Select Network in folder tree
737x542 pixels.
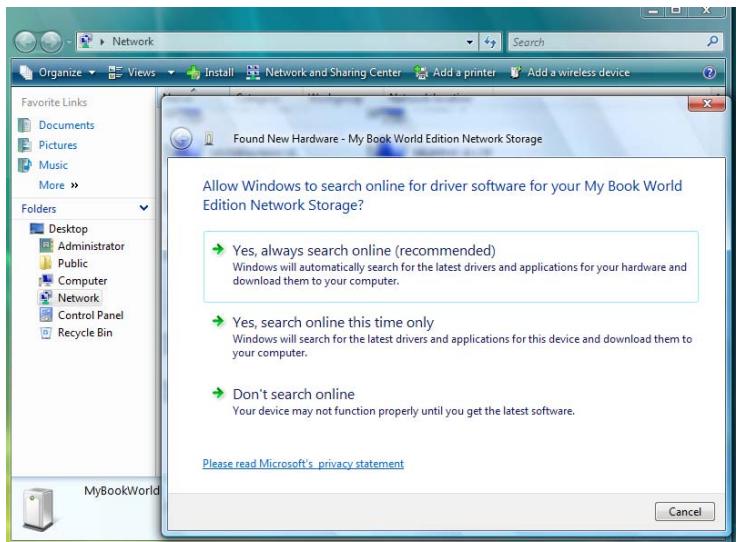pos(78,298)
